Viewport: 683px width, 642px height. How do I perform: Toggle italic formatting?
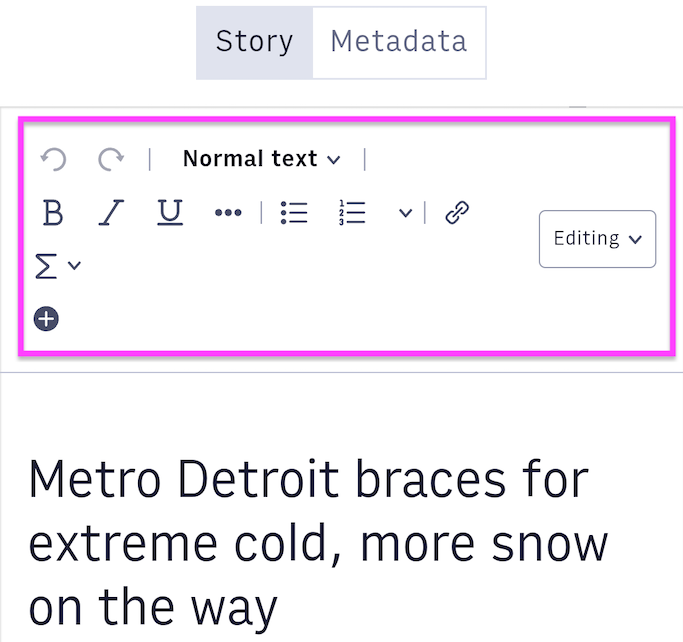coord(111,213)
